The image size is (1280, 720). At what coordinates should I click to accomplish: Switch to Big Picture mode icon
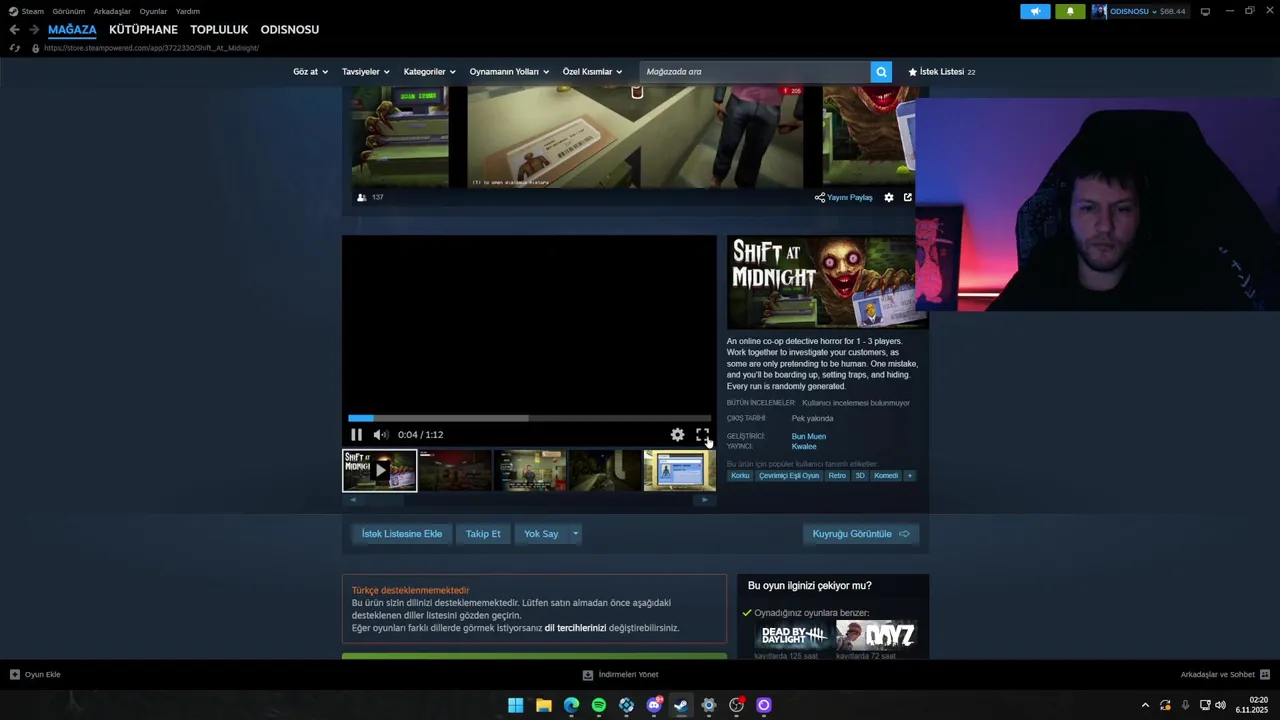coord(1205,11)
